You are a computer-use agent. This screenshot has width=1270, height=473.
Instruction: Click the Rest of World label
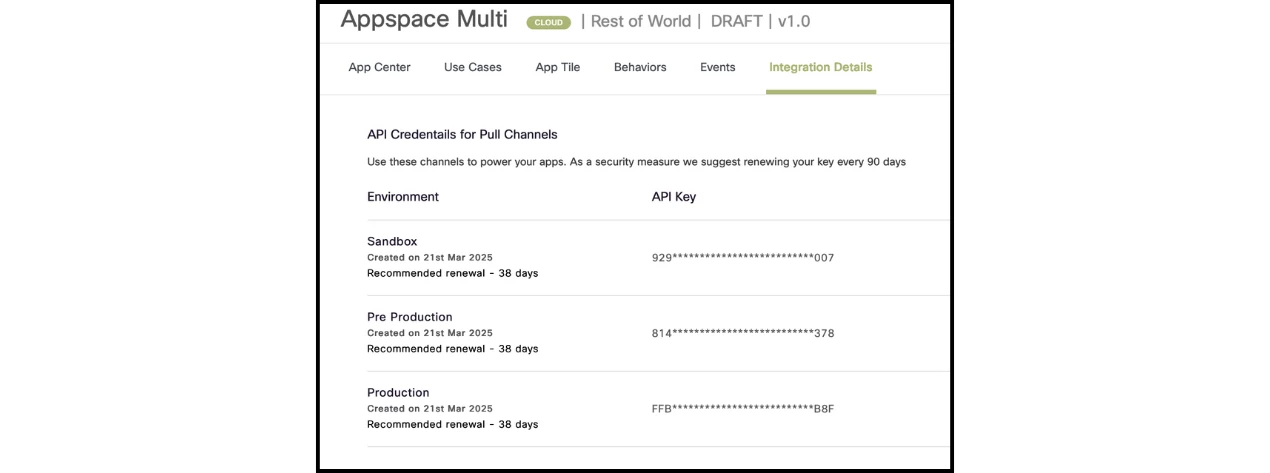click(x=641, y=21)
